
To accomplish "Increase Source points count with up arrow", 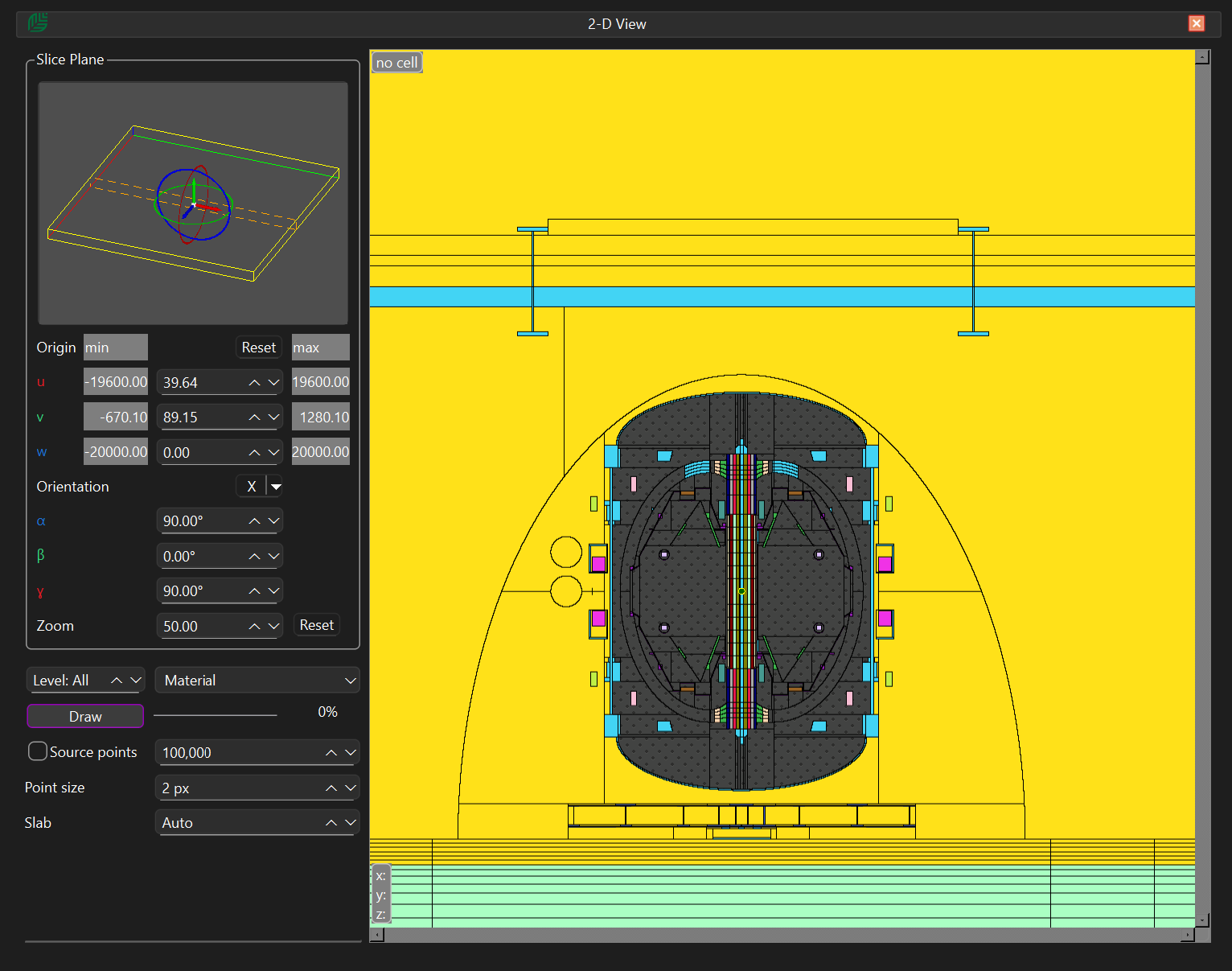I will pyautogui.click(x=331, y=753).
